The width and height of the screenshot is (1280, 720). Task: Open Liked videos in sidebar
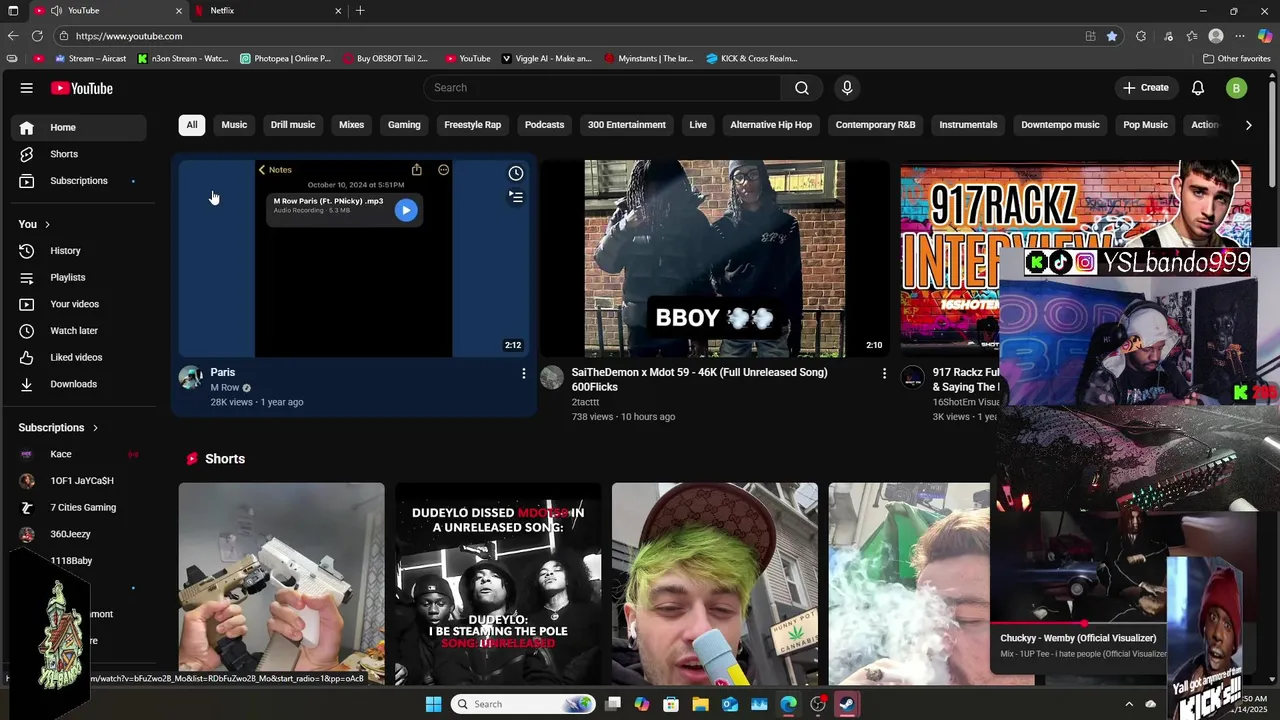point(78,357)
